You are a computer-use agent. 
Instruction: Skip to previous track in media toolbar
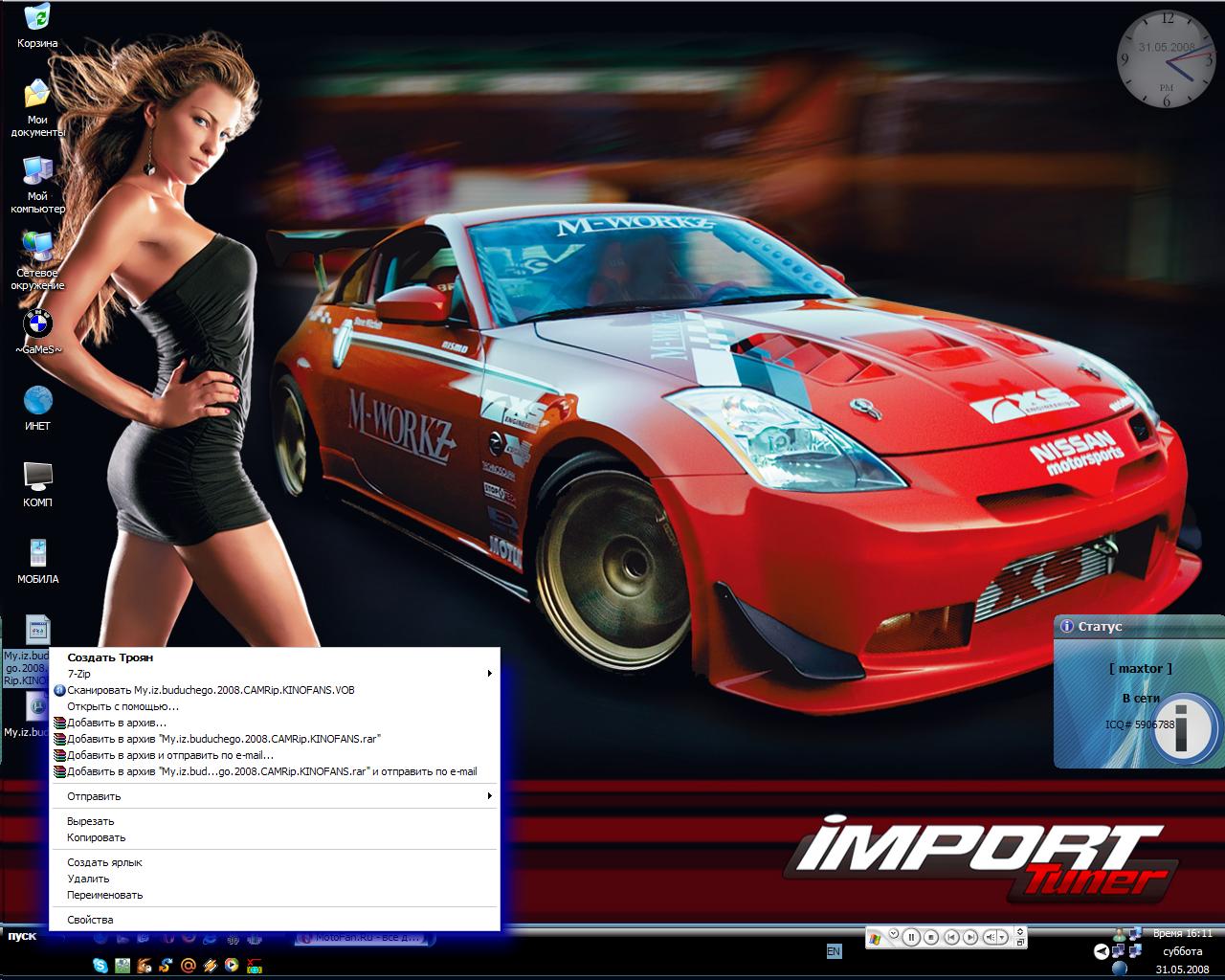pyautogui.click(x=951, y=938)
